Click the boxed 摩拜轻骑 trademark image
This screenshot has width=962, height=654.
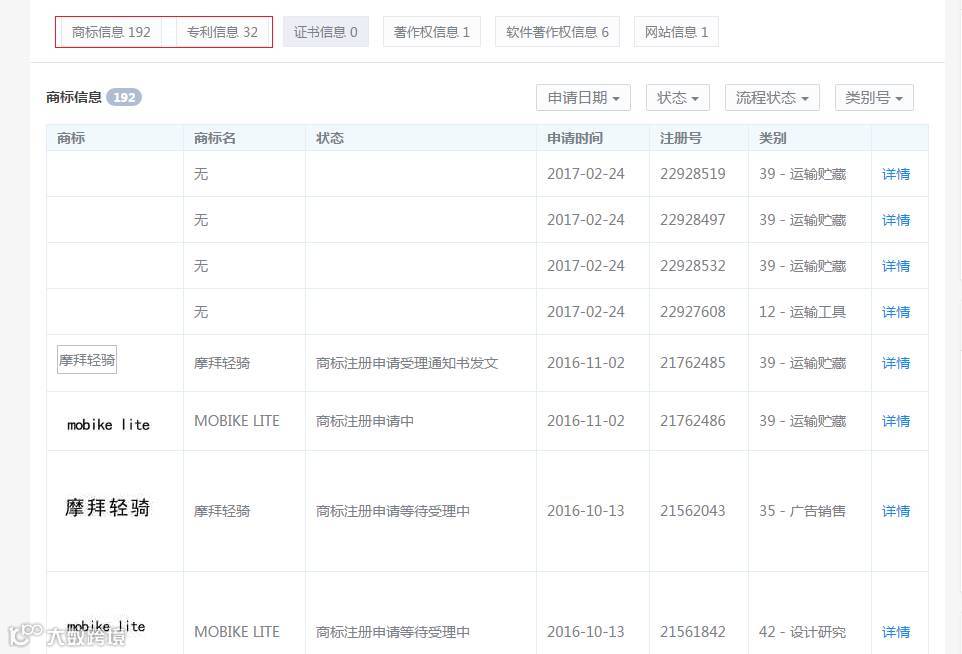(87, 360)
